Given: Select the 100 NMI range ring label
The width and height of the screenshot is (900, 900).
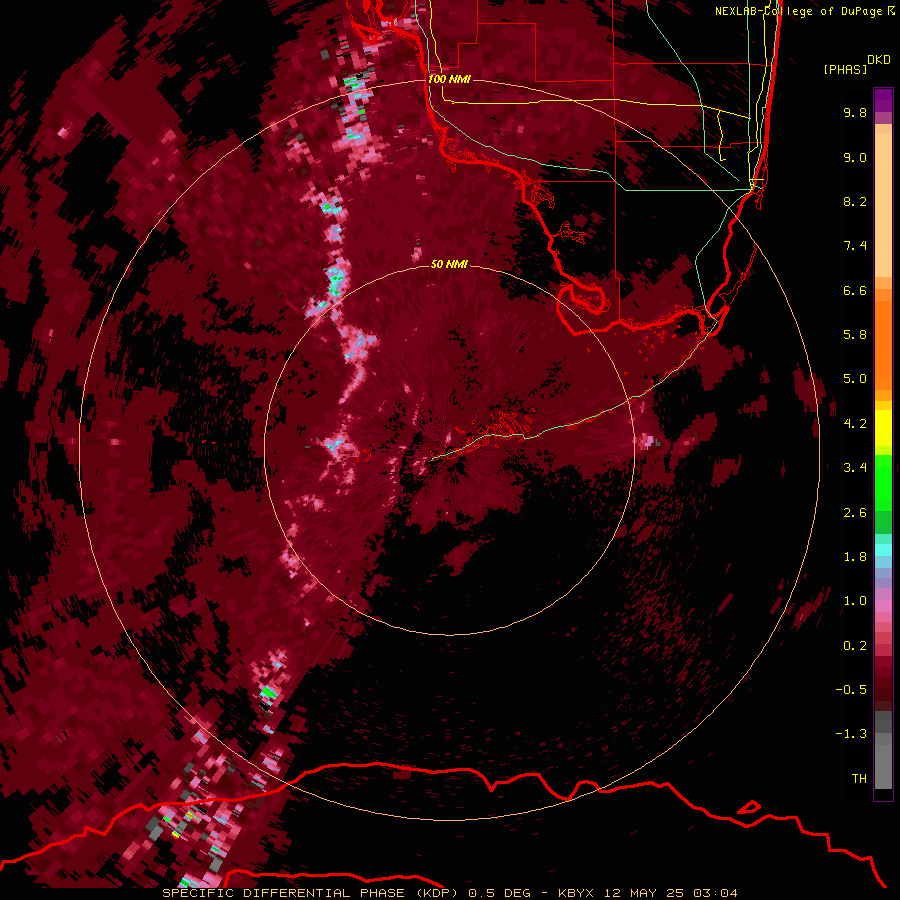Looking at the screenshot, I should [449, 79].
